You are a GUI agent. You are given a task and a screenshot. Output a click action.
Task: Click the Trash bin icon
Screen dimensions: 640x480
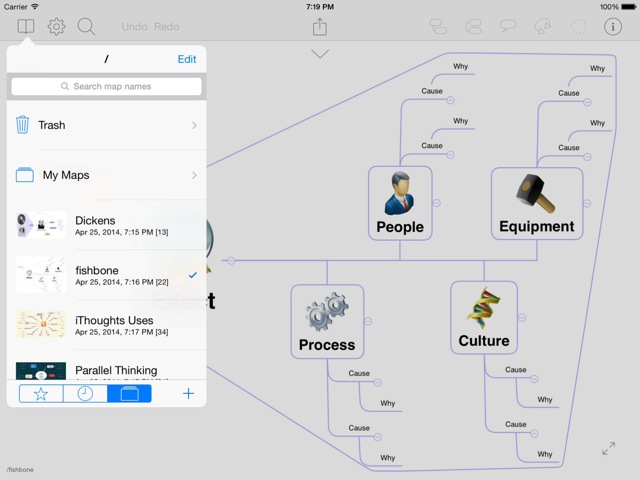click(x=23, y=125)
